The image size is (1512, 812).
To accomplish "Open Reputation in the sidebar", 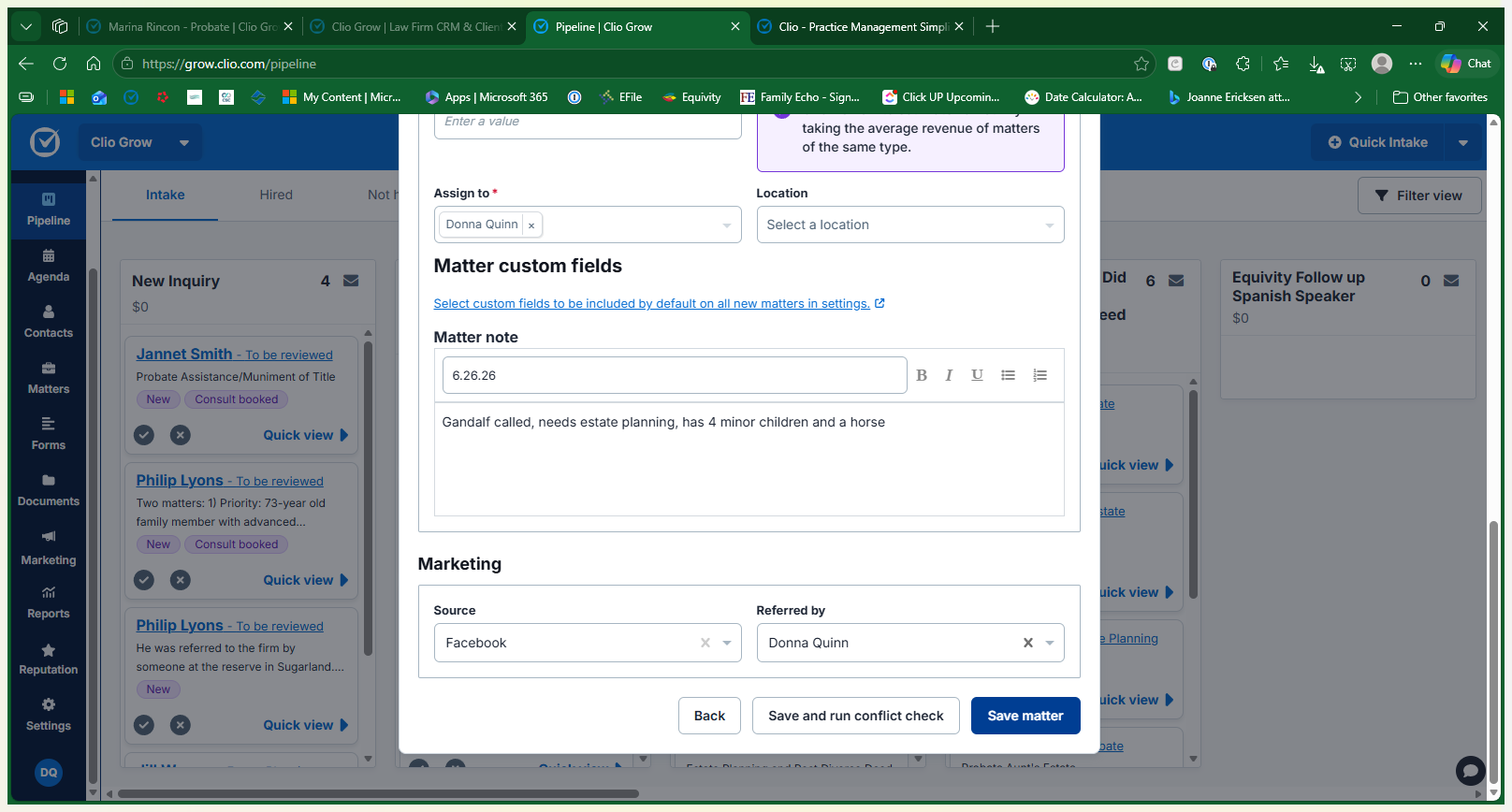I will (x=49, y=659).
